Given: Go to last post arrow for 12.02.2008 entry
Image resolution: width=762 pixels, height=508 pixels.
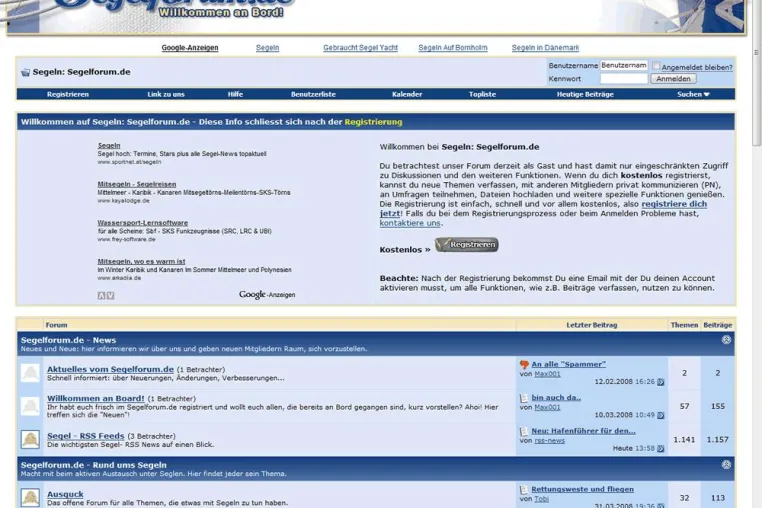Looking at the screenshot, I should tap(660, 382).
